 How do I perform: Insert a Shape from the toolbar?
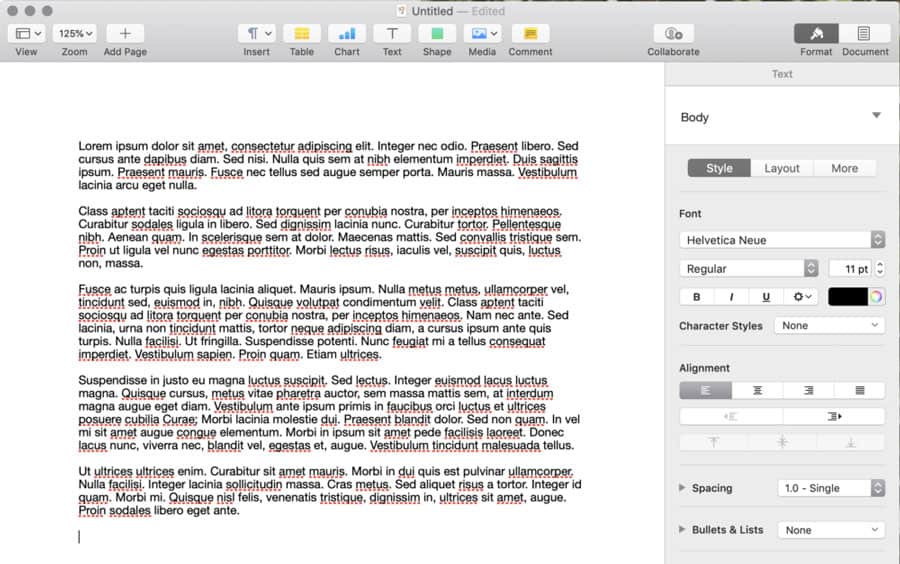click(437, 34)
